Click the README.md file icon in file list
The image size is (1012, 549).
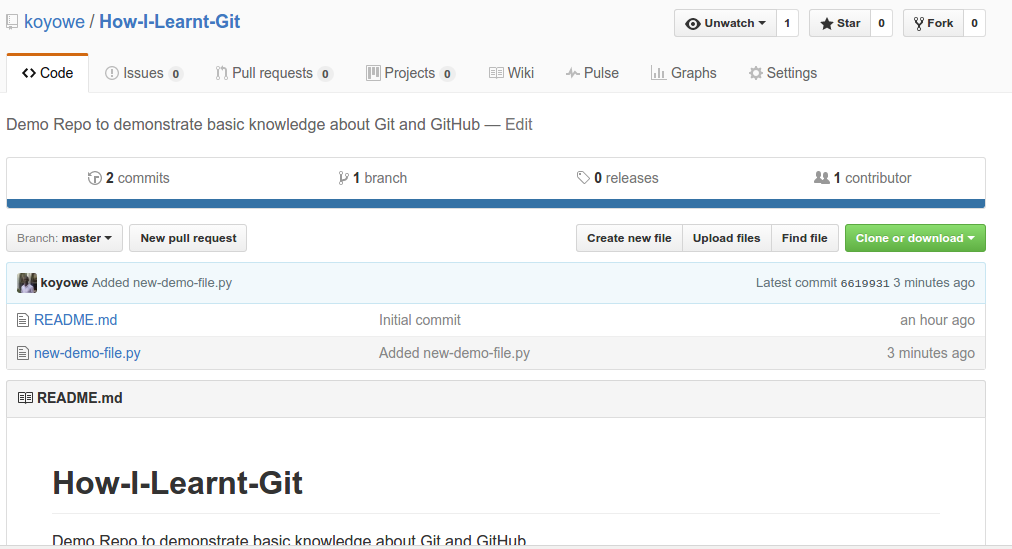pos(24,320)
